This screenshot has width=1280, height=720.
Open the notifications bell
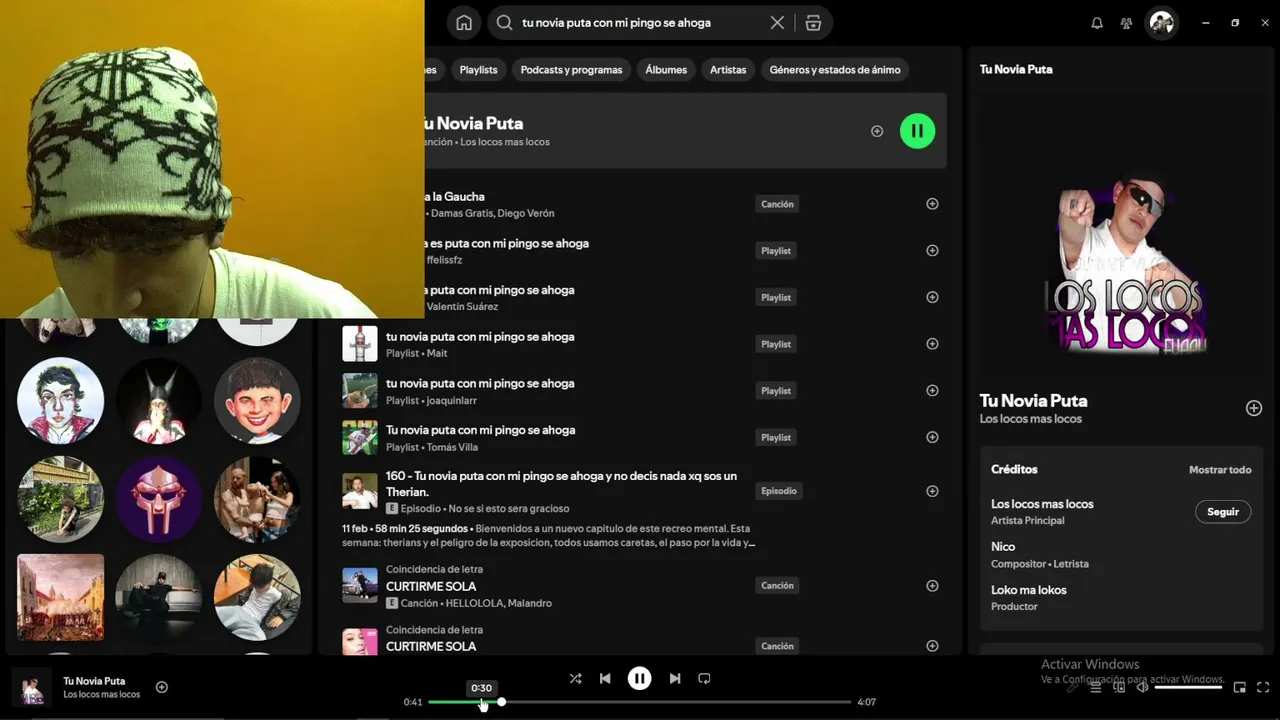(x=1097, y=23)
